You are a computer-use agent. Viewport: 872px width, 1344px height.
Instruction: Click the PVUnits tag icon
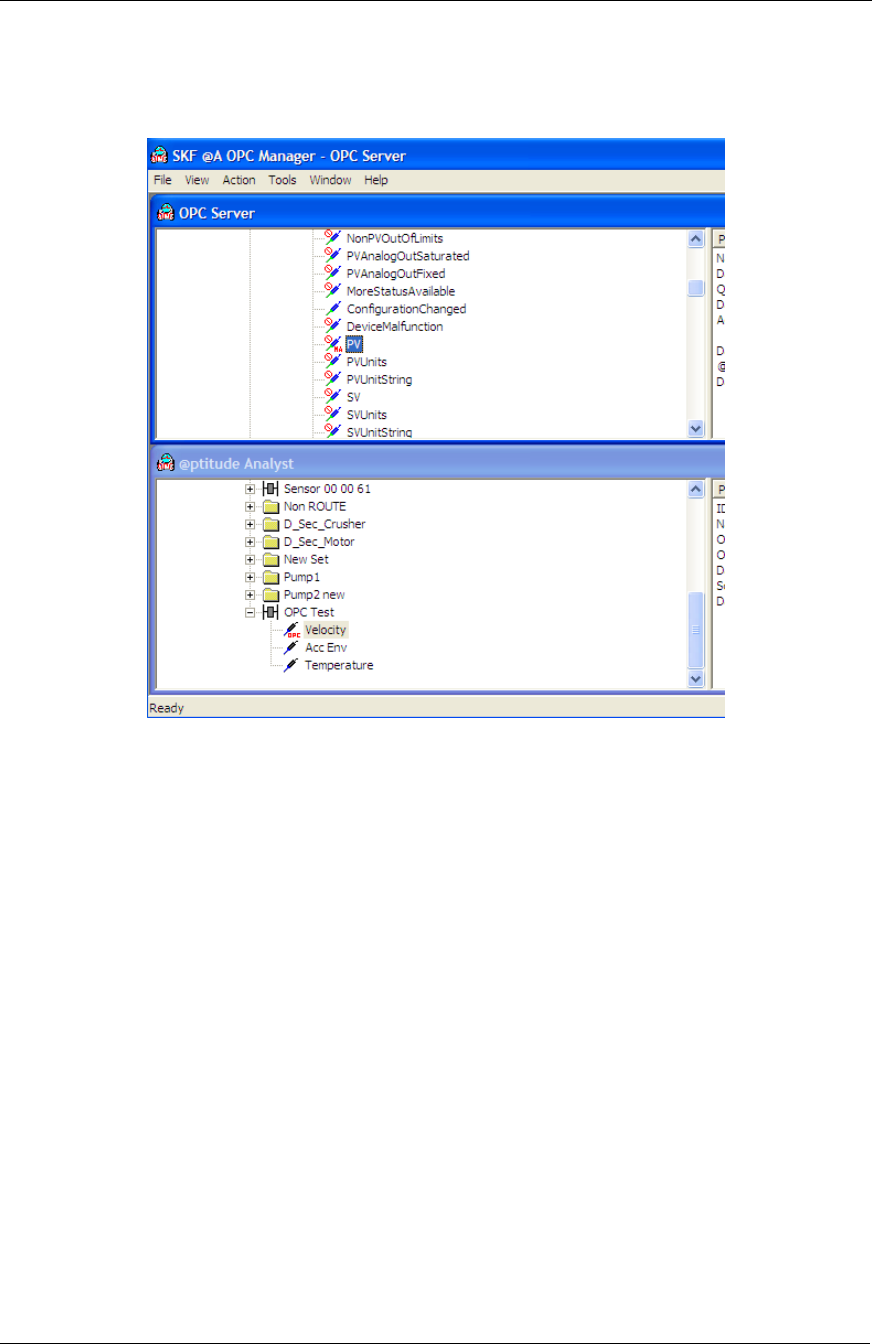(333, 361)
